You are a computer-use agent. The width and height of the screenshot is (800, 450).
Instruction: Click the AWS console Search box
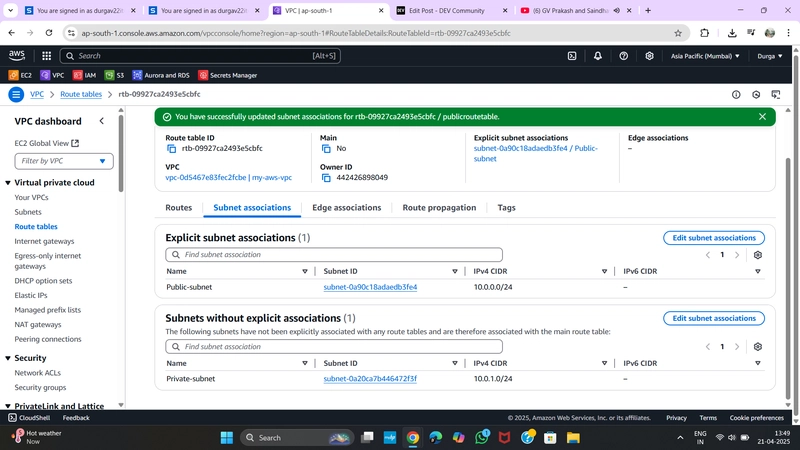[x=200, y=56]
